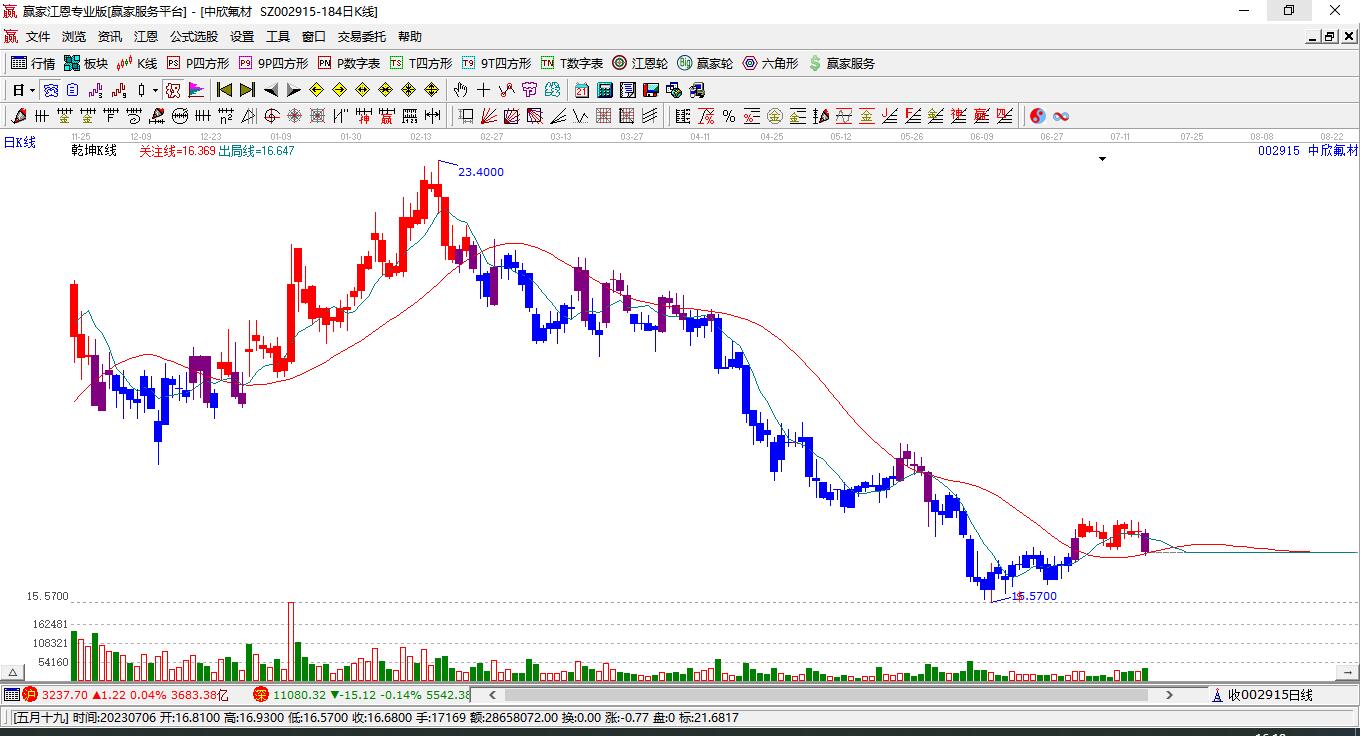Open the 9P四方形 tool
This screenshot has width=1360, height=736.
273,63
